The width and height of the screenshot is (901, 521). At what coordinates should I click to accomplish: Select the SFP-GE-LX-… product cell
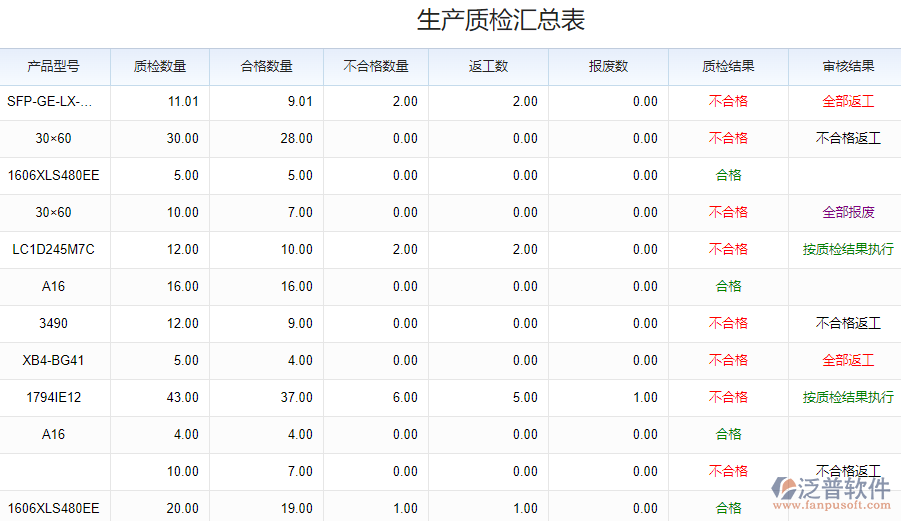49,102
